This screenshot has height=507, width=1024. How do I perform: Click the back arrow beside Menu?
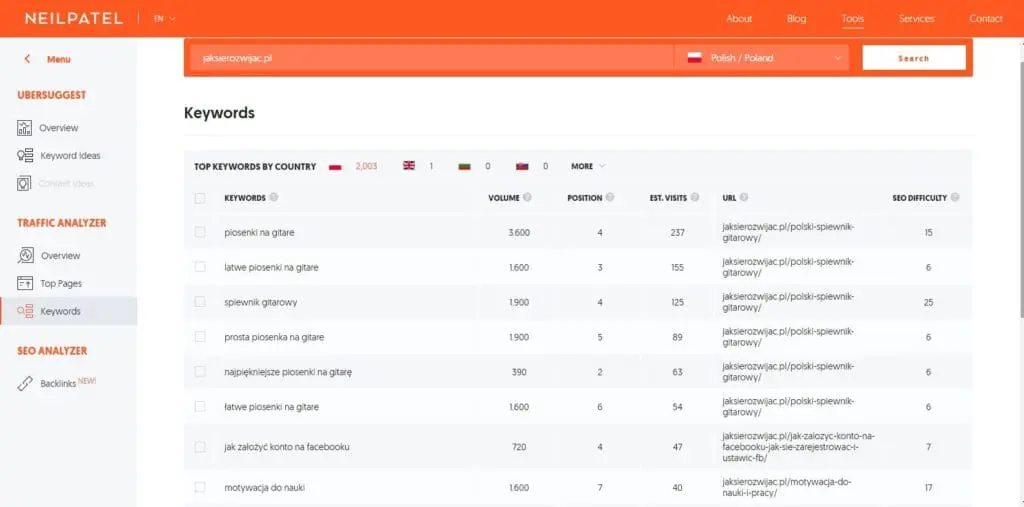[x=27, y=59]
